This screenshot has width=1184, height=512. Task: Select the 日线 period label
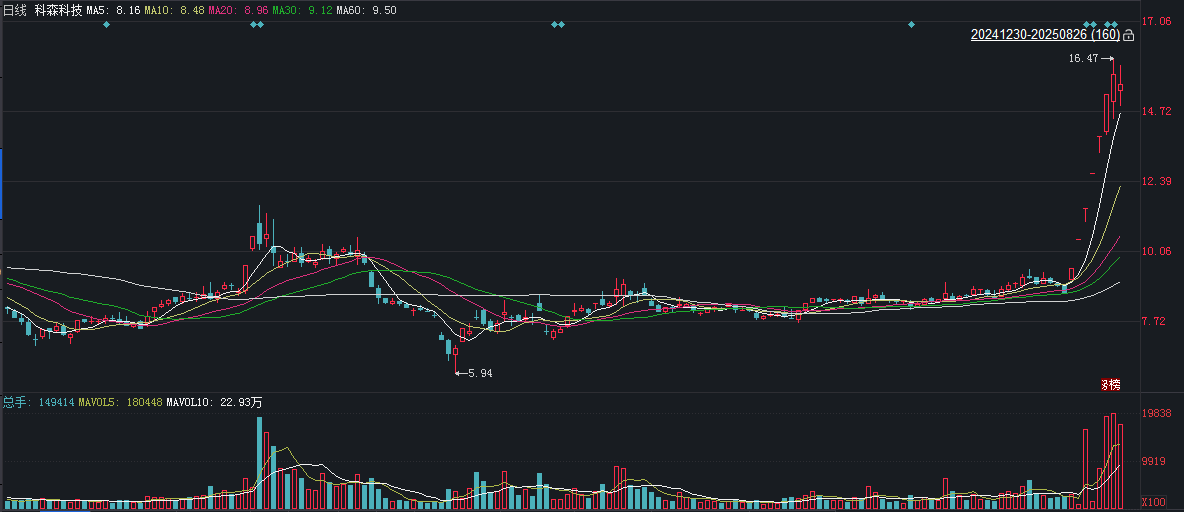coord(14,11)
